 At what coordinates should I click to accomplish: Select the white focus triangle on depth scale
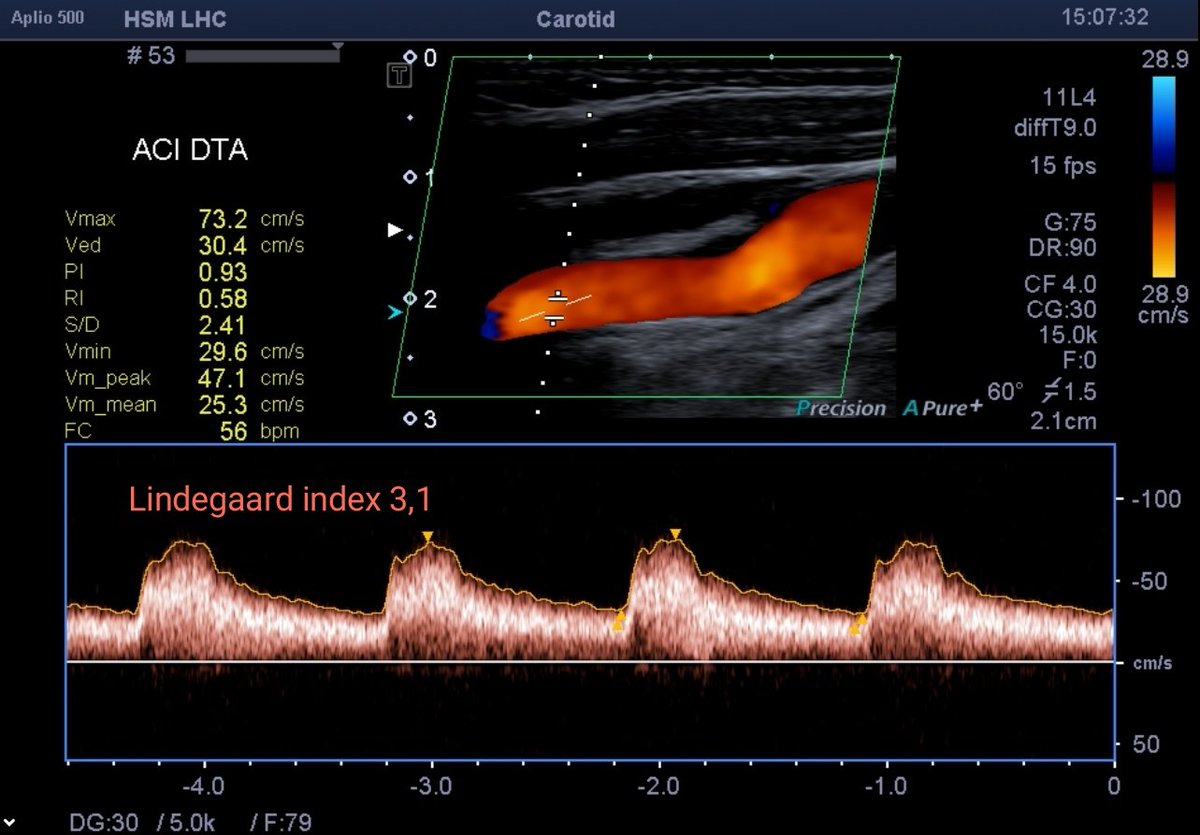point(395,231)
